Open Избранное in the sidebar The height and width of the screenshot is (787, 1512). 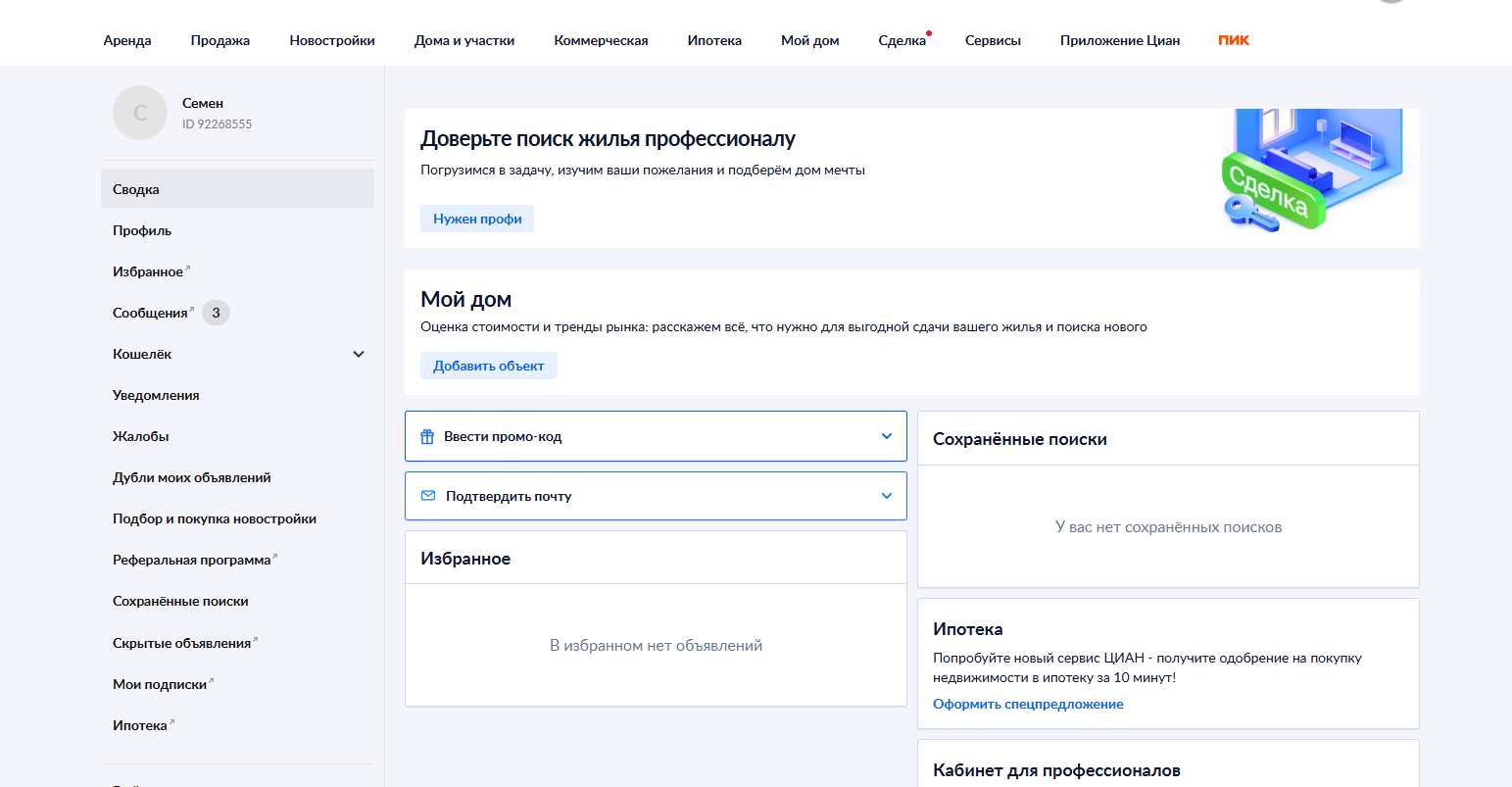tap(148, 271)
